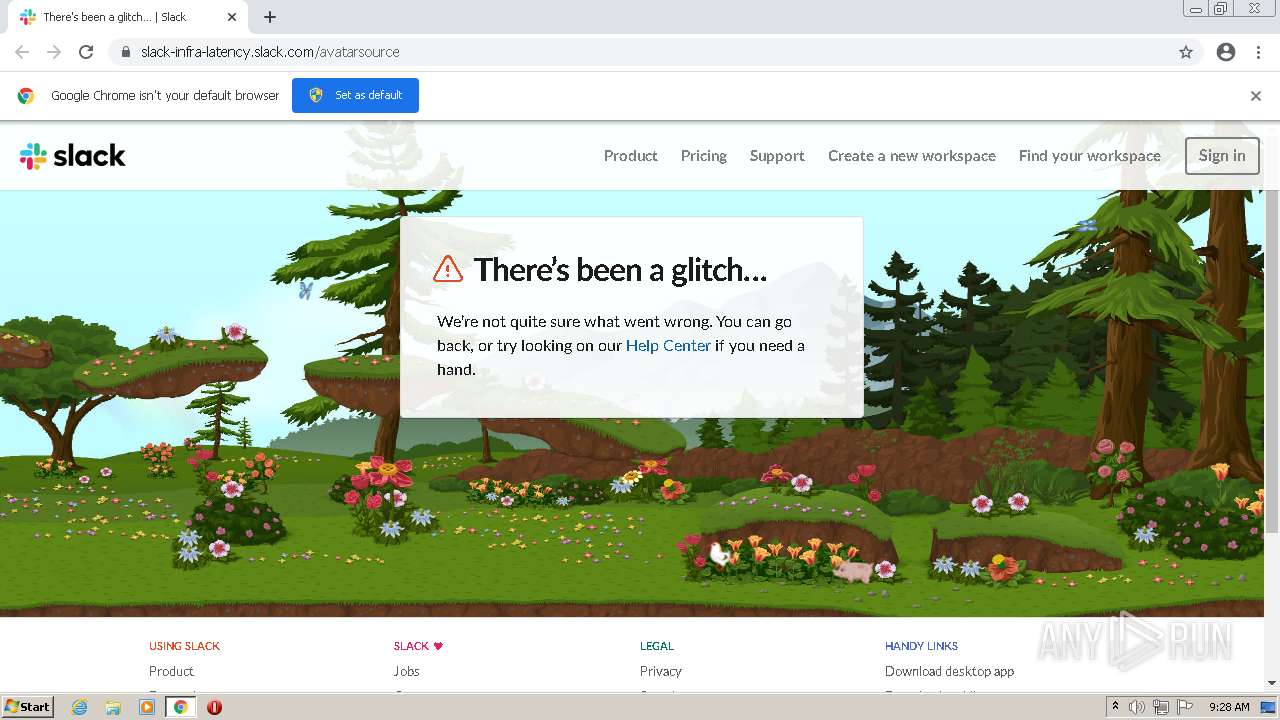Go back with the browser back arrow

(x=22, y=52)
